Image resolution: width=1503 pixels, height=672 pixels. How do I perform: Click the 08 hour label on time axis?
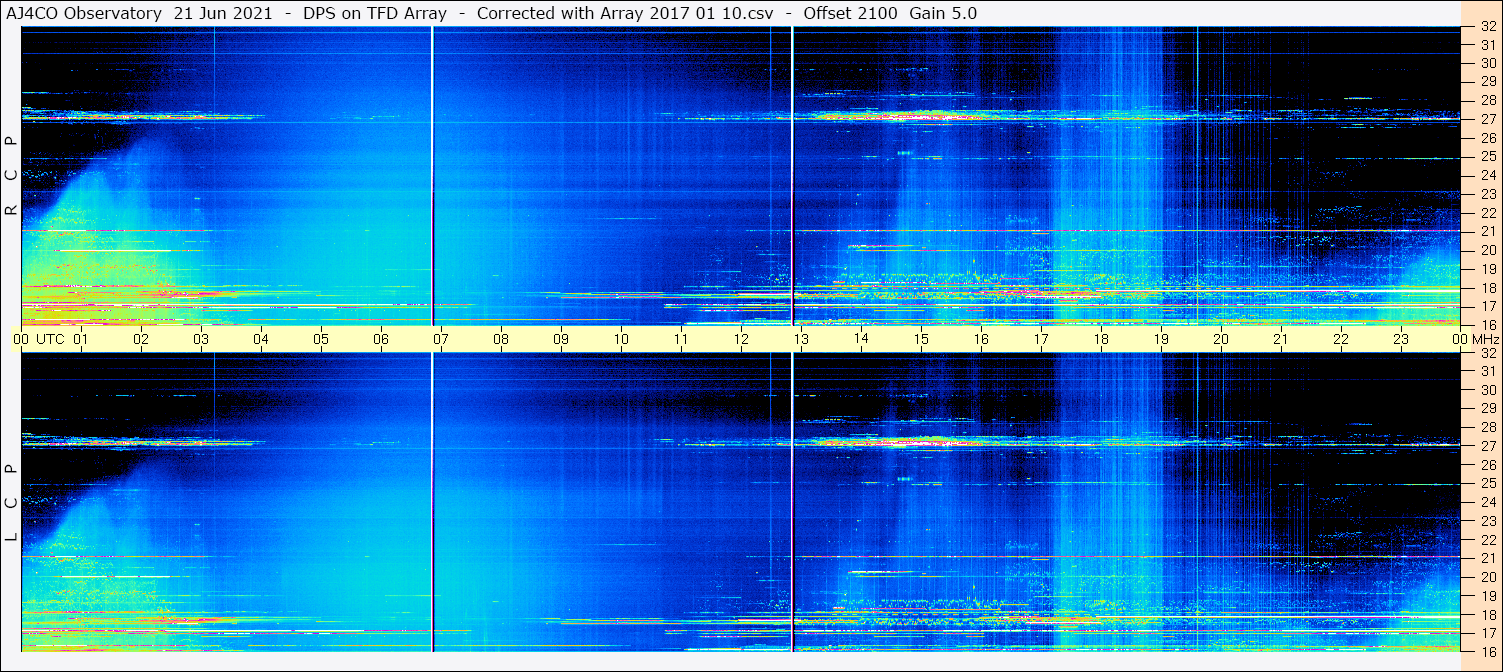[x=501, y=339]
